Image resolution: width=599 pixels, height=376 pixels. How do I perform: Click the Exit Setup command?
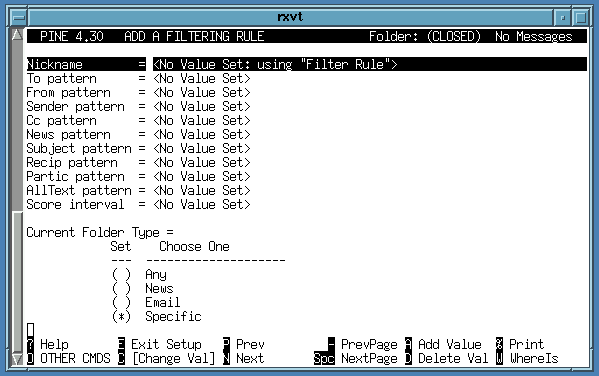point(166,344)
